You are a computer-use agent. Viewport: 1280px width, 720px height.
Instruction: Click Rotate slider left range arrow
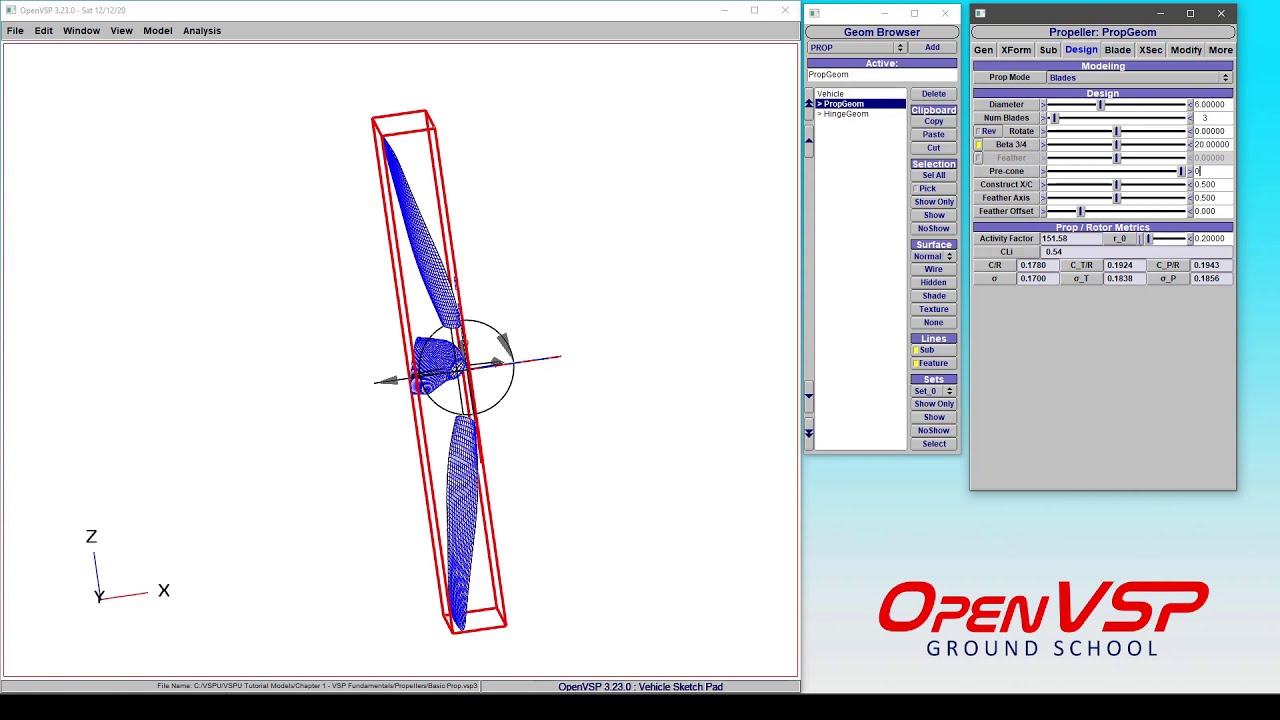1043,131
